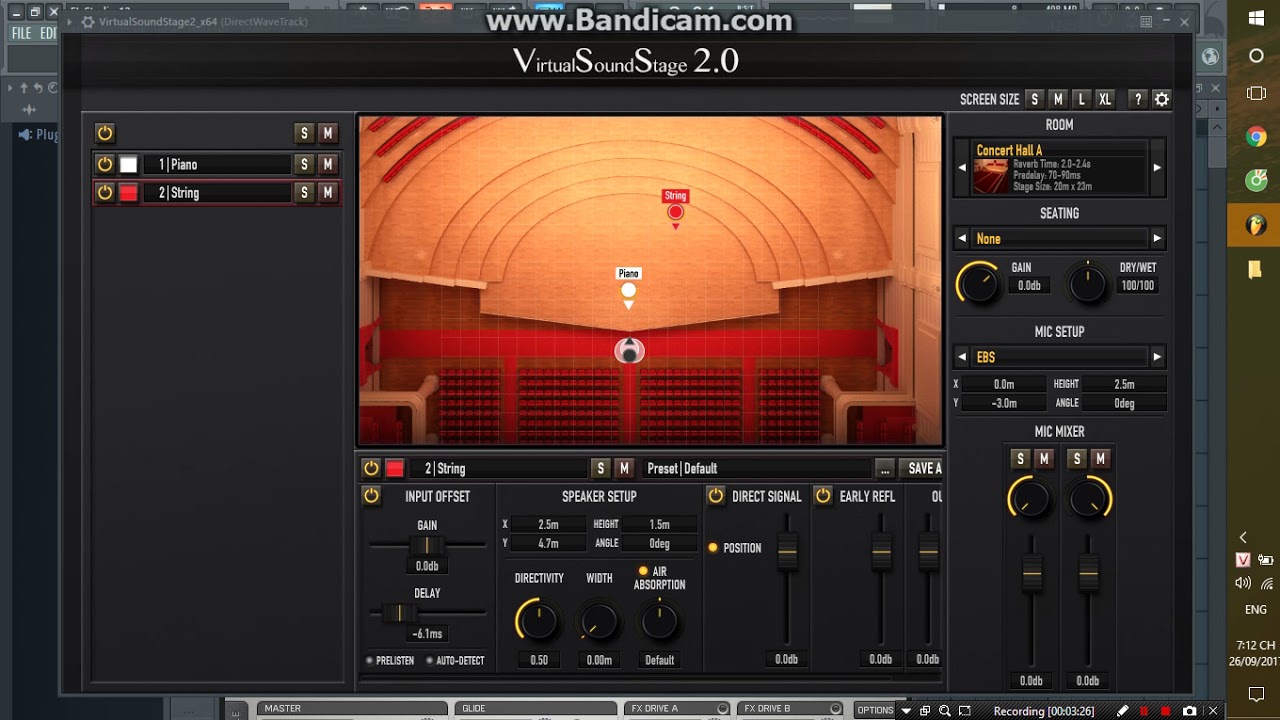1280x720 pixels.
Task: Select the Piano marker on stage
Action: pyautogui.click(x=628, y=290)
